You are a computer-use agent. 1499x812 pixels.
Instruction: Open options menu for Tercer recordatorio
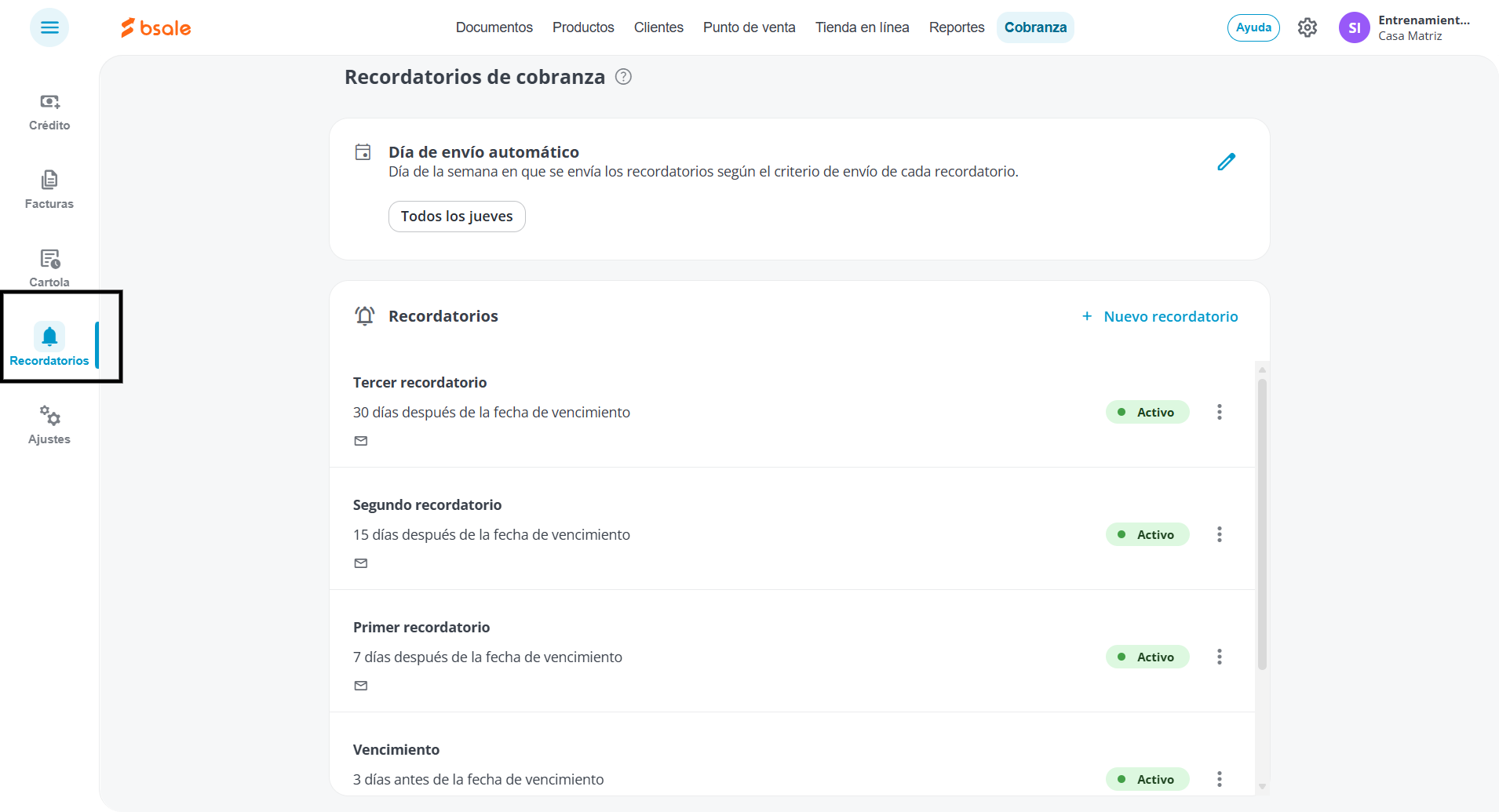(x=1220, y=412)
